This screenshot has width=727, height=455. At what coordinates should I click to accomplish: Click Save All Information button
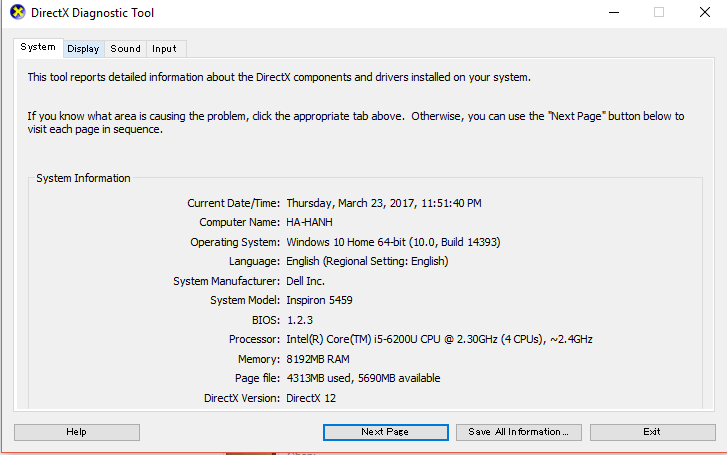click(518, 432)
